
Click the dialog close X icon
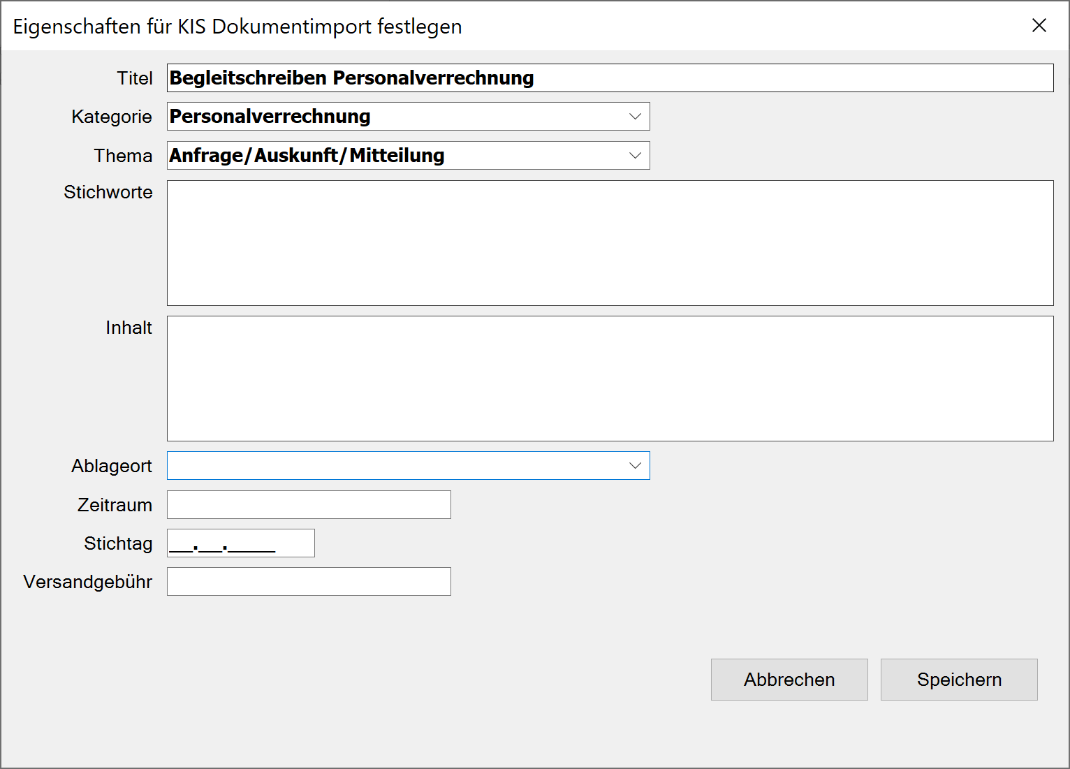click(x=1039, y=26)
